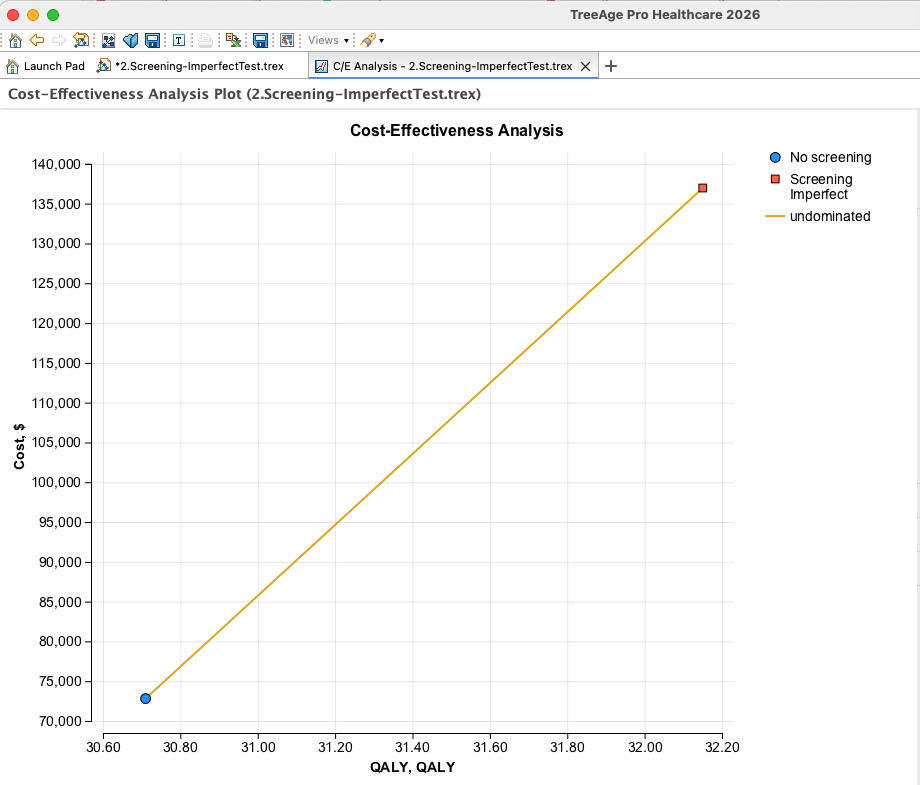Click the text report 'T' icon
Image resolution: width=920 pixels, height=785 pixels.
click(x=179, y=40)
